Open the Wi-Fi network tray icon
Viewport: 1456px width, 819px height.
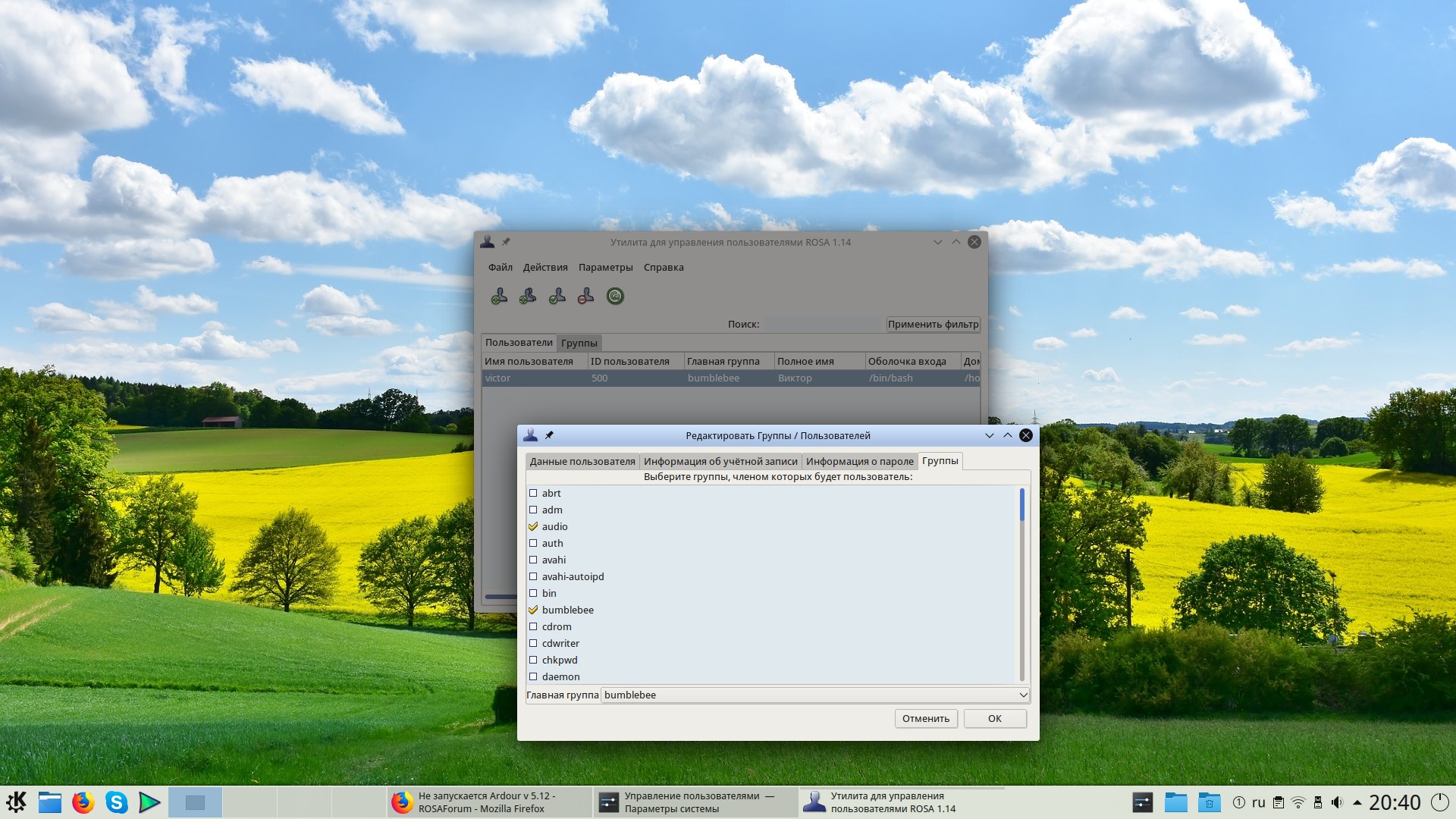tap(1298, 802)
